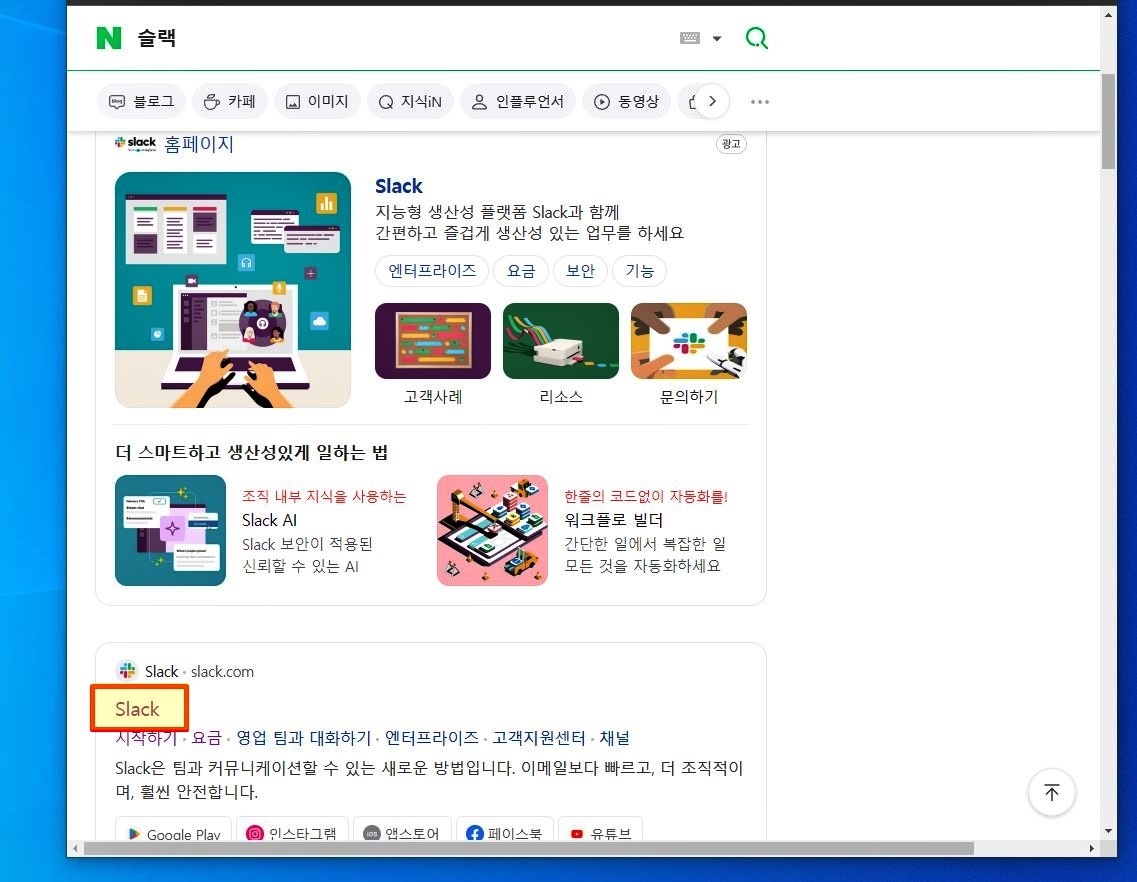
Task: Click the 리소스 label
Action: 561,397
